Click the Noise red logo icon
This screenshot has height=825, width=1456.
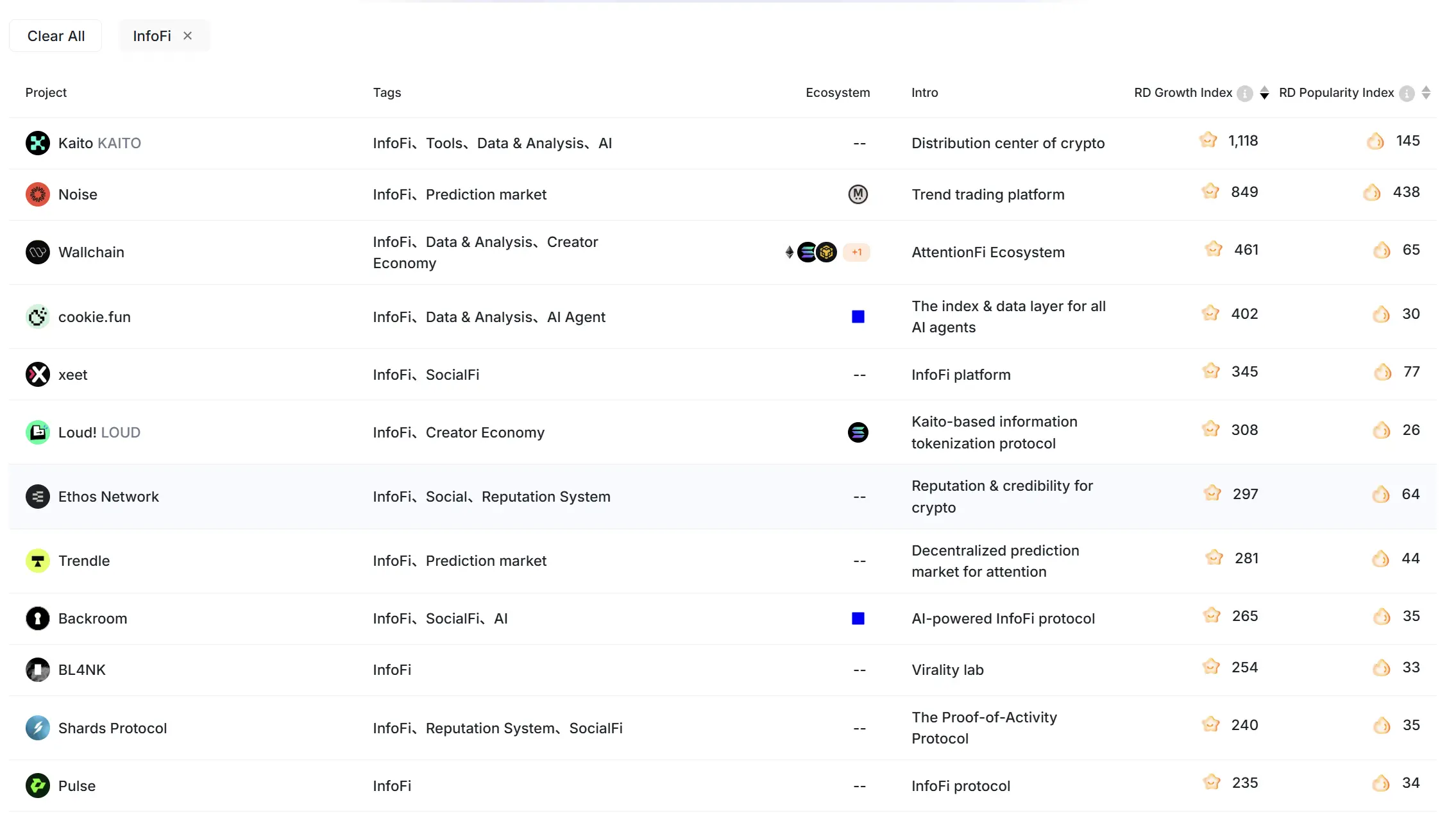pos(38,194)
